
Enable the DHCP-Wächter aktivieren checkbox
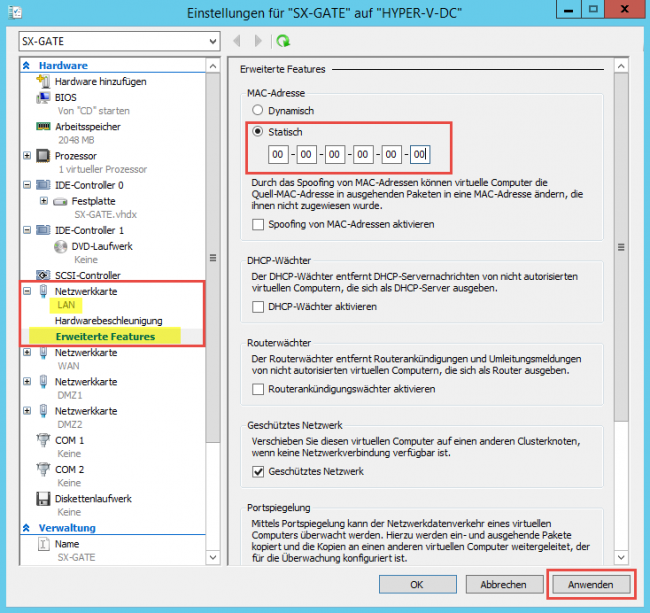click(259, 306)
